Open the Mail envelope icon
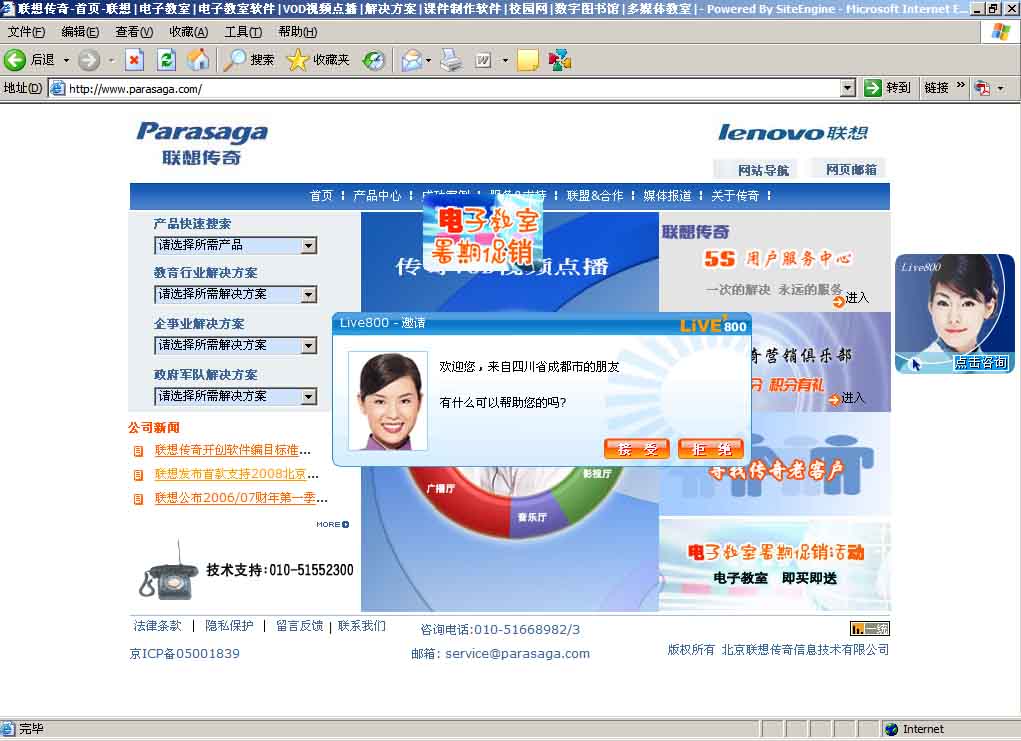 [412, 60]
